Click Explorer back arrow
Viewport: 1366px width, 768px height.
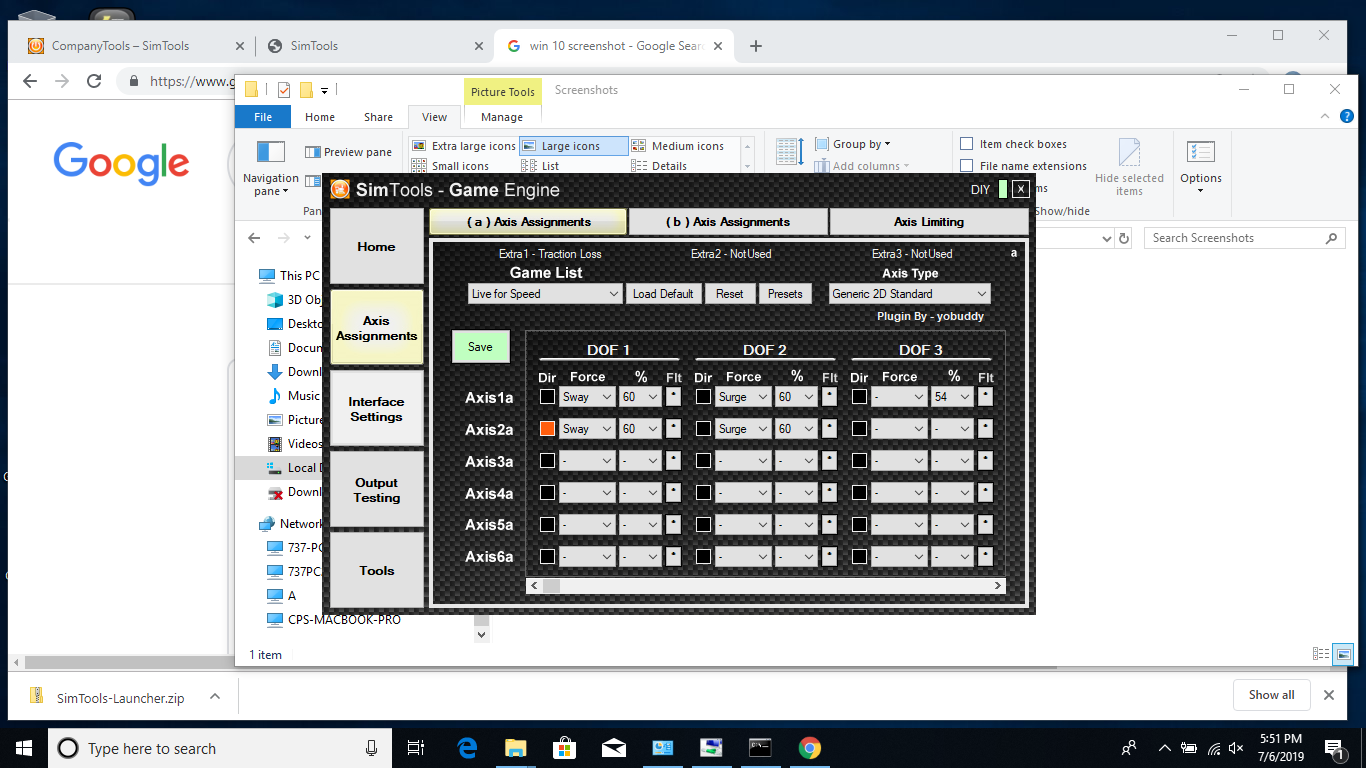[254, 238]
